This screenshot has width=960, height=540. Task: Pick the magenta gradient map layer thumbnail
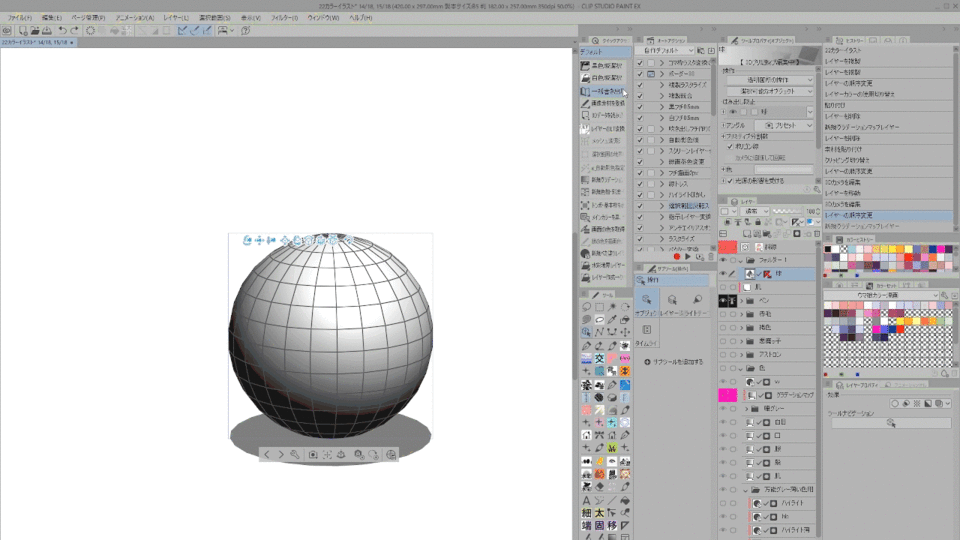(x=727, y=396)
